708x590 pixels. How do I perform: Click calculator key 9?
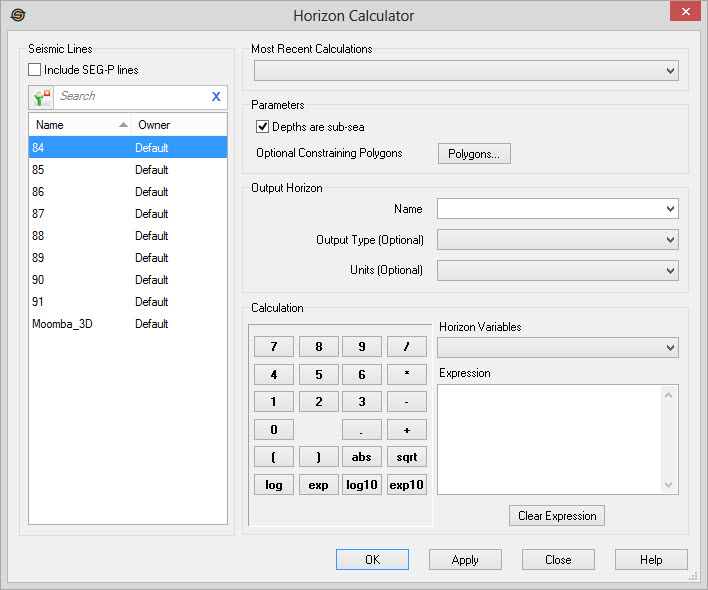pyautogui.click(x=362, y=346)
